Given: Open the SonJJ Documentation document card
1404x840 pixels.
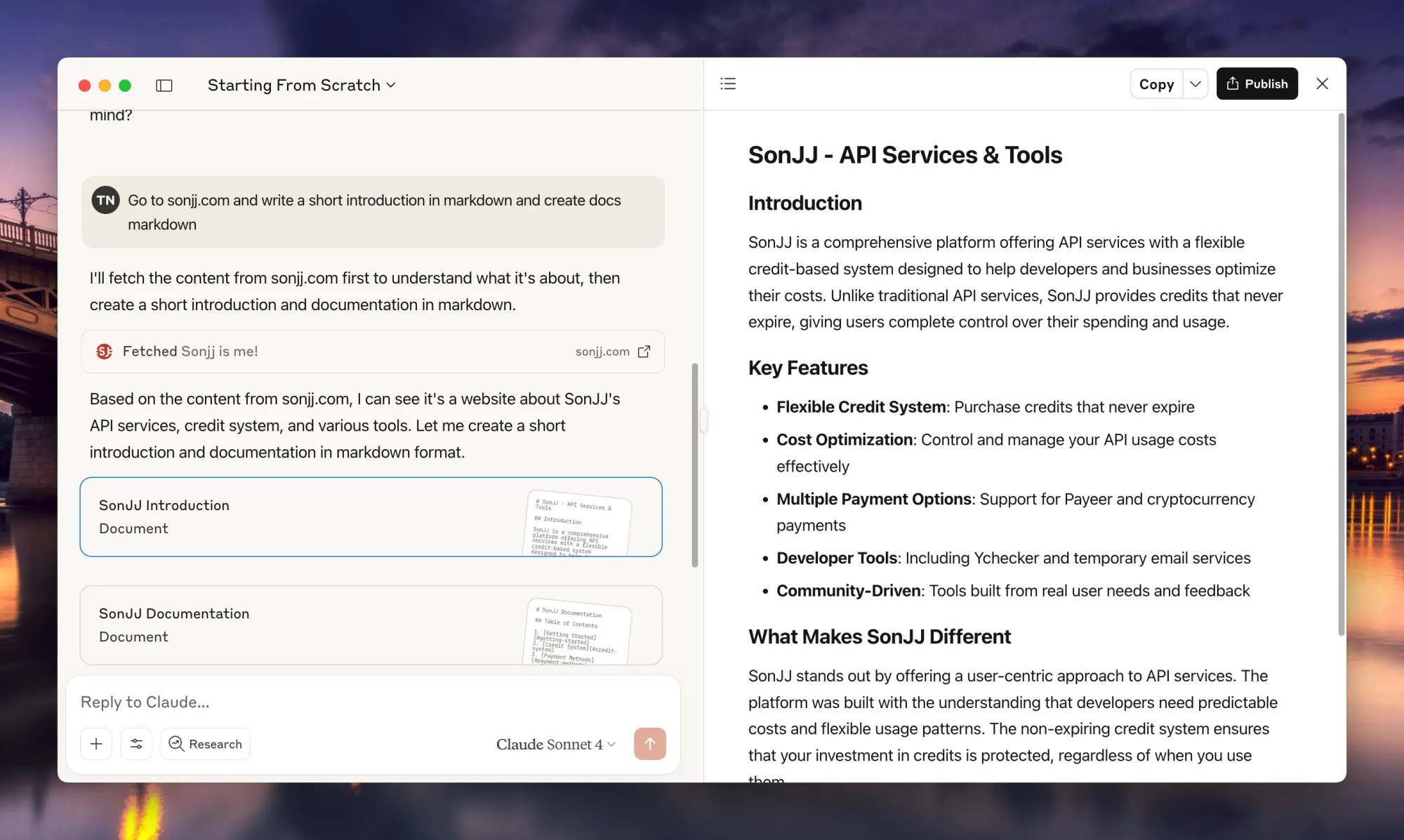Looking at the screenshot, I should point(371,625).
